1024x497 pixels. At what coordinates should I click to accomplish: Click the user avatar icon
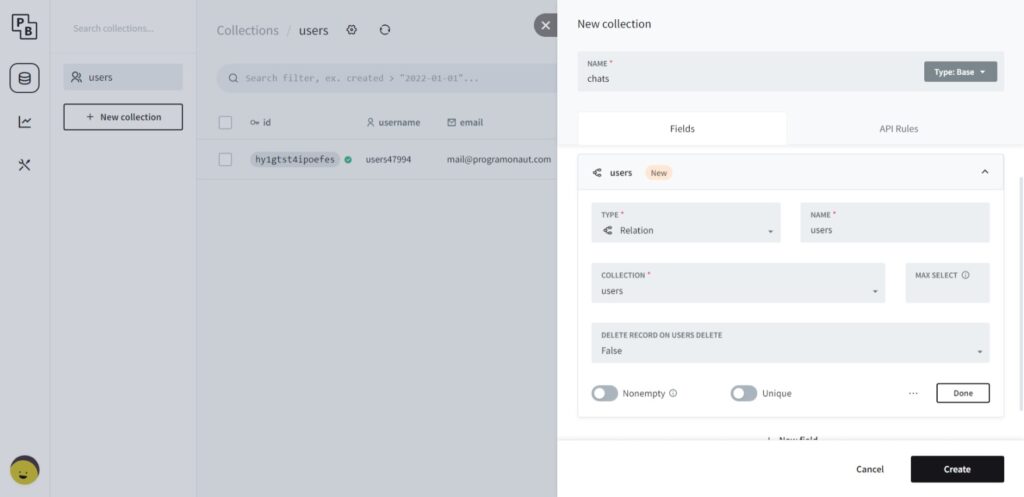click(24, 469)
